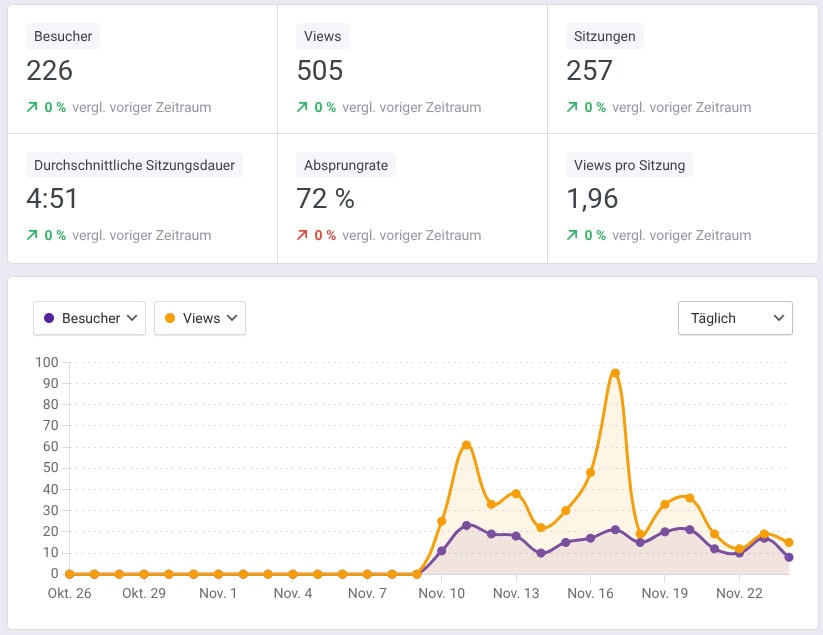Click the Views peak point at Nov. 17

(615, 373)
